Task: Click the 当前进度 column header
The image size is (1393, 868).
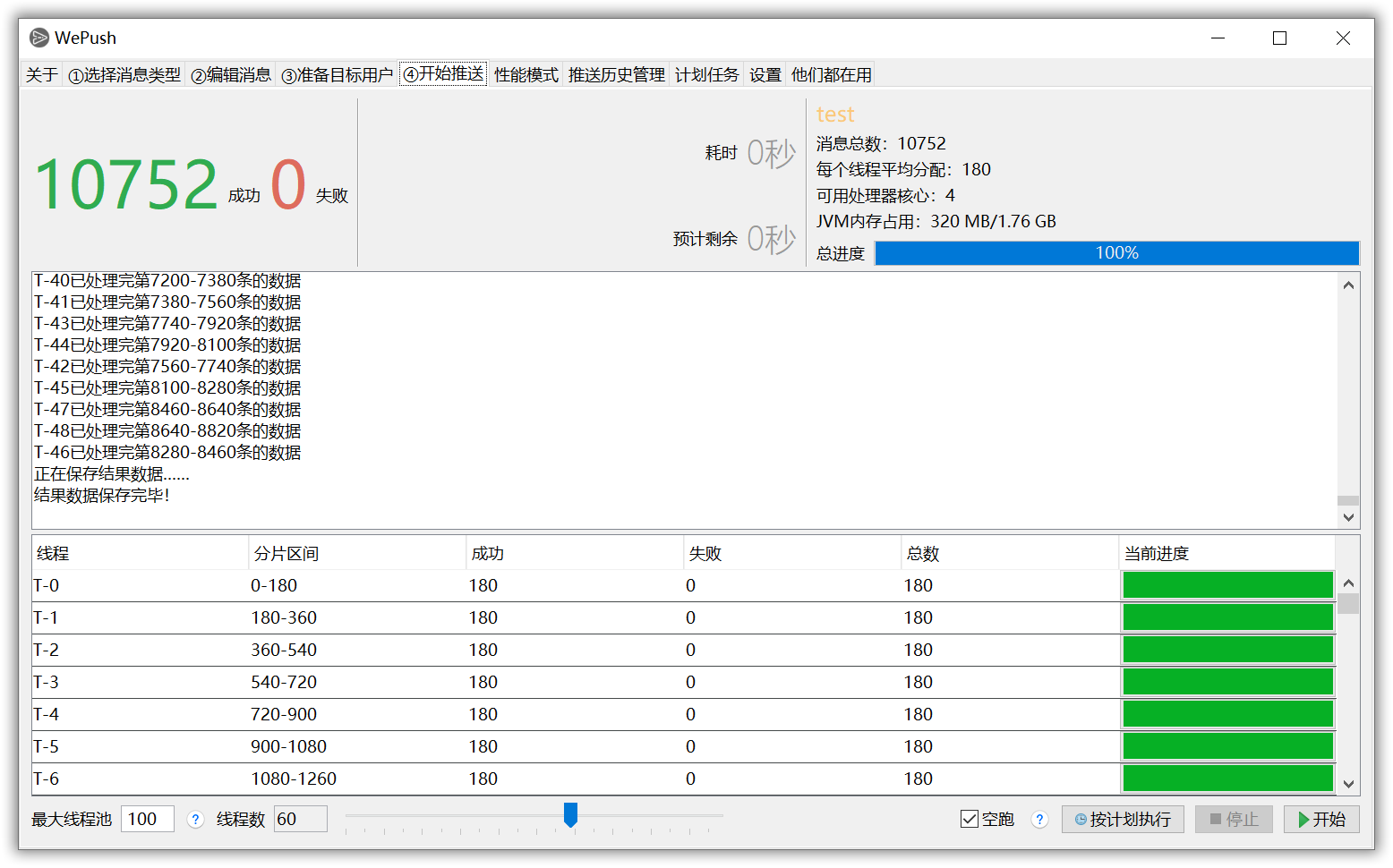Action: (x=1227, y=554)
